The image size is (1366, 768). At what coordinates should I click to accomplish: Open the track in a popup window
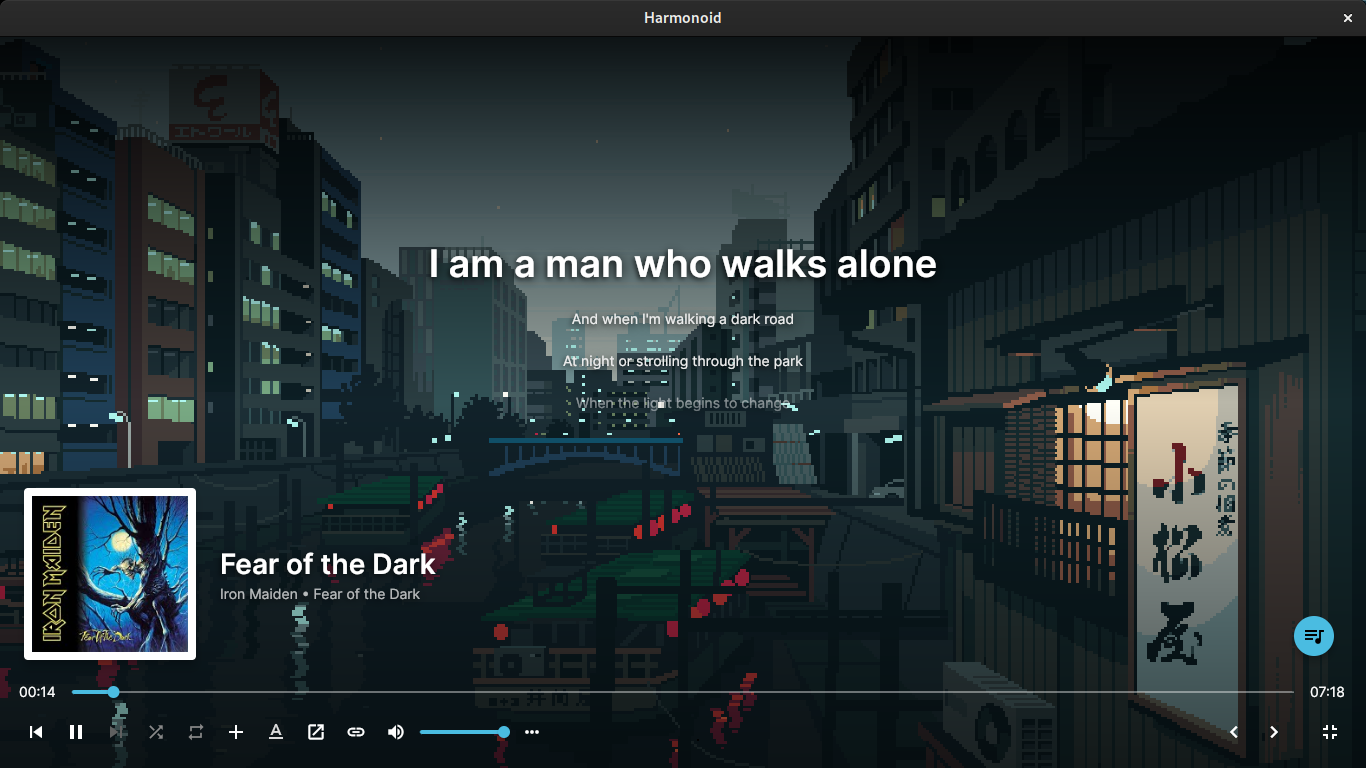click(316, 732)
